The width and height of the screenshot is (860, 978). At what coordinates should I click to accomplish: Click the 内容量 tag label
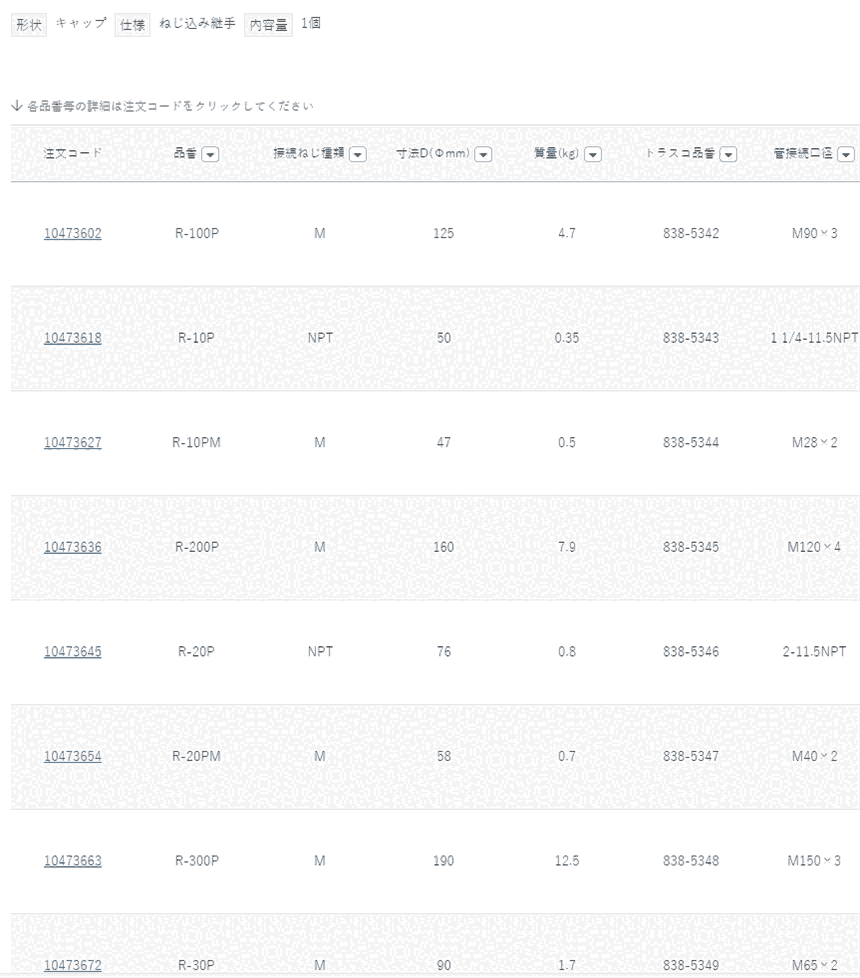268,25
